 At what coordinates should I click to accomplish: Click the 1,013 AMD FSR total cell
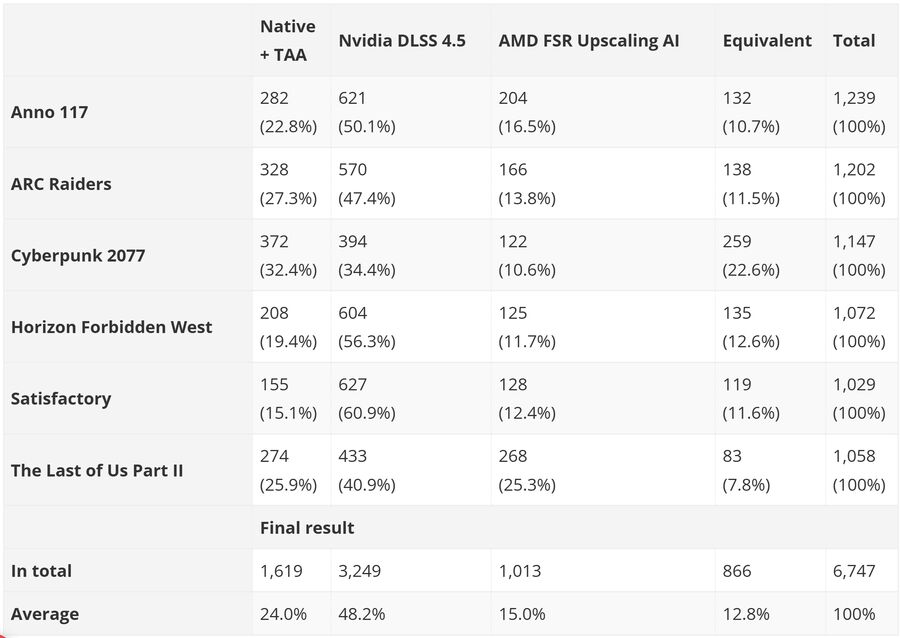pyautogui.click(x=519, y=571)
